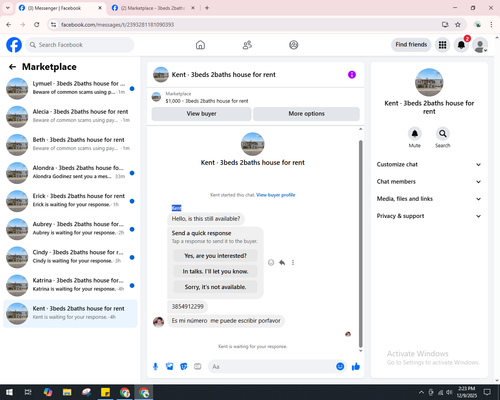
Task: Click the Find friends button
Action: (411, 45)
